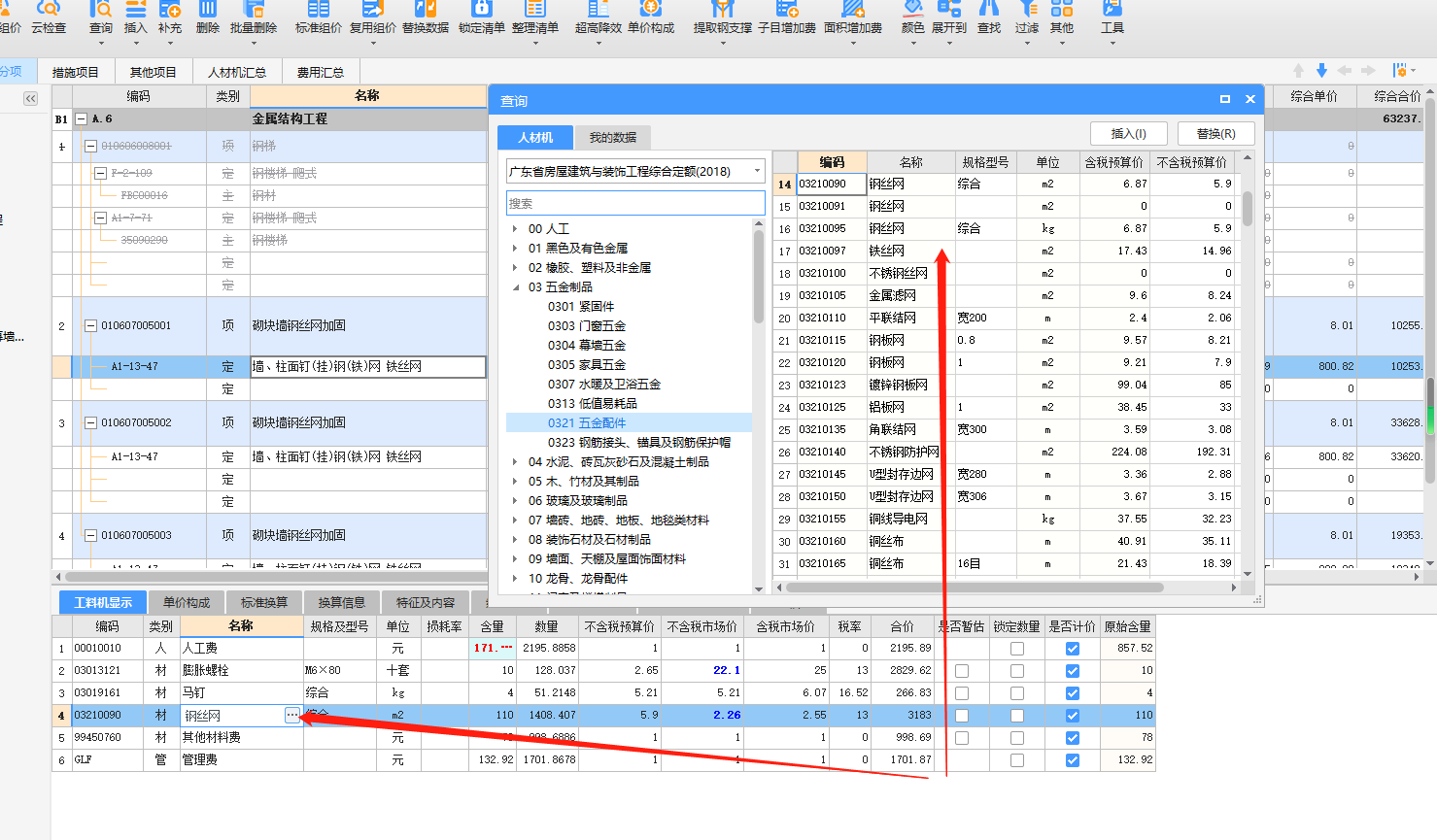Select the 0323 钢筋接头 tree item
This screenshot has width=1437, height=840.
[x=638, y=442]
